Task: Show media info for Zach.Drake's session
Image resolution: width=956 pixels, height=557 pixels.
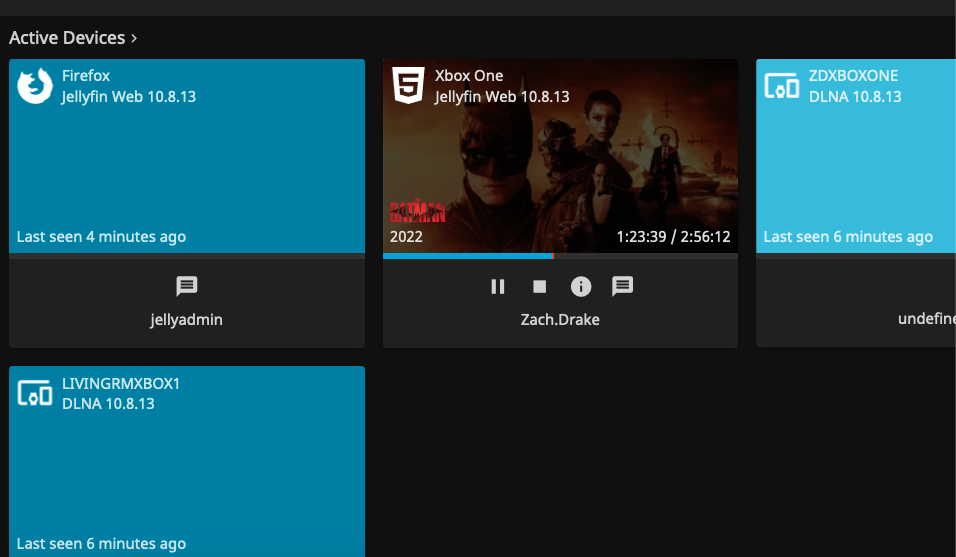Action: tap(581, 287)
